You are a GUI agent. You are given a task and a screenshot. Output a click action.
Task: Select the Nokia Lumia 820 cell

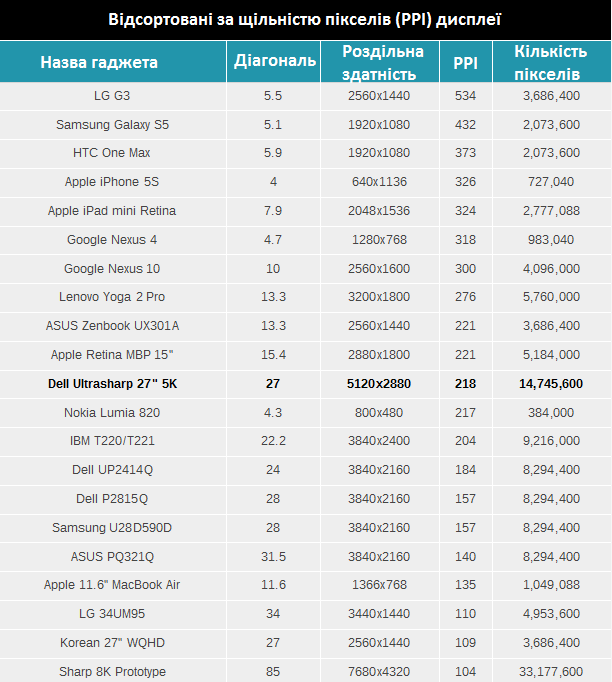click(x=112, y=412)
